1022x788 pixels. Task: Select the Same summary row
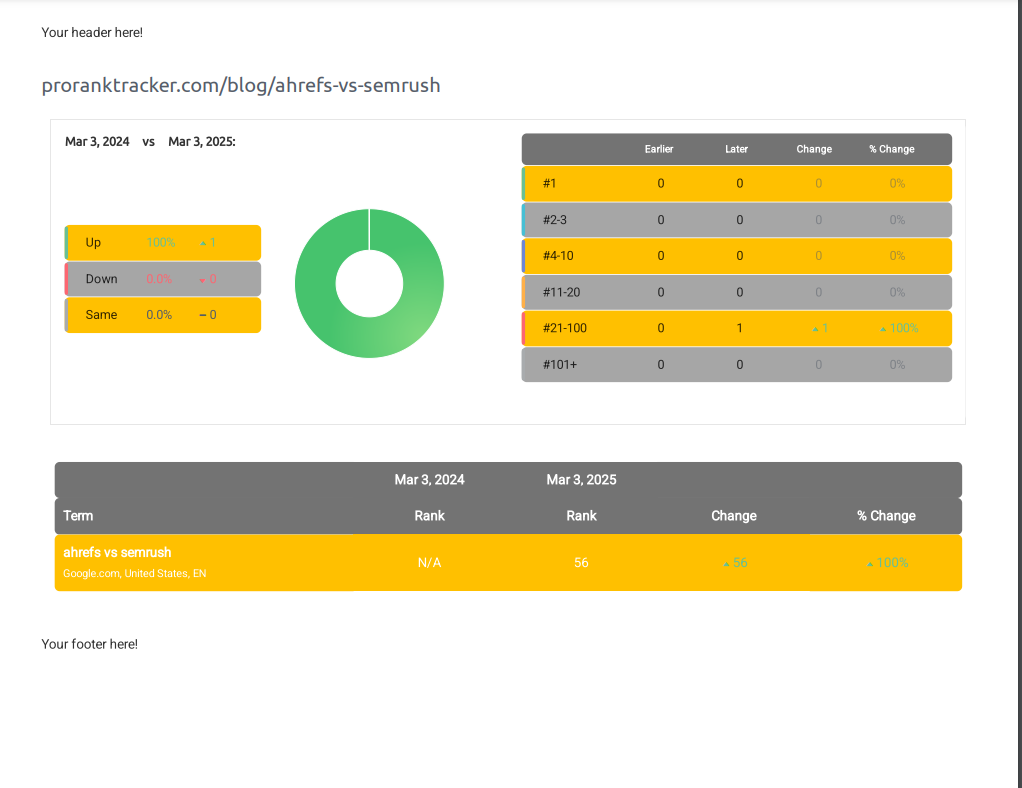pos(163,315)
